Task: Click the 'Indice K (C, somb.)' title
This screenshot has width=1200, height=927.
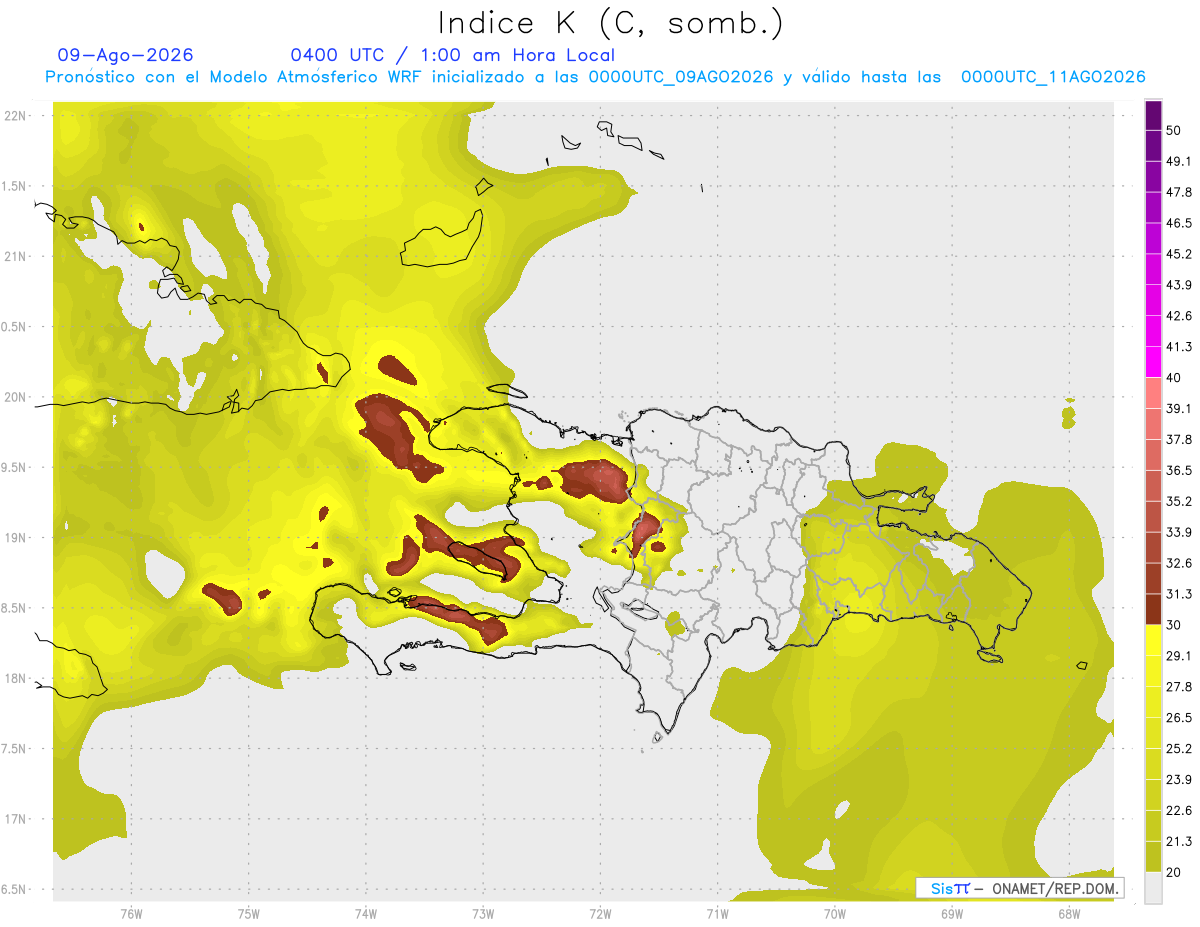Action: (611, 24)
